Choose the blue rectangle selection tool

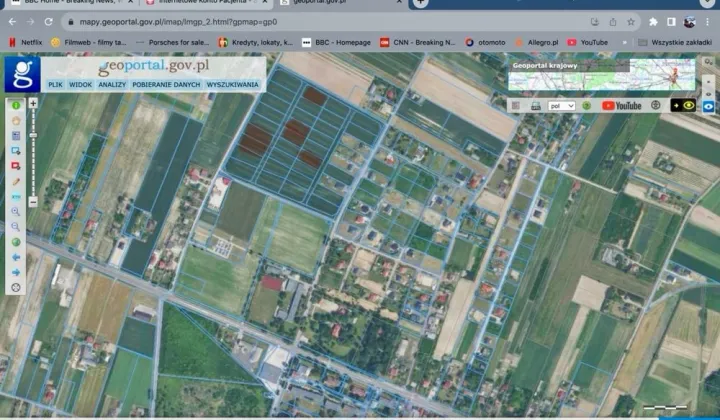[16, 151]
